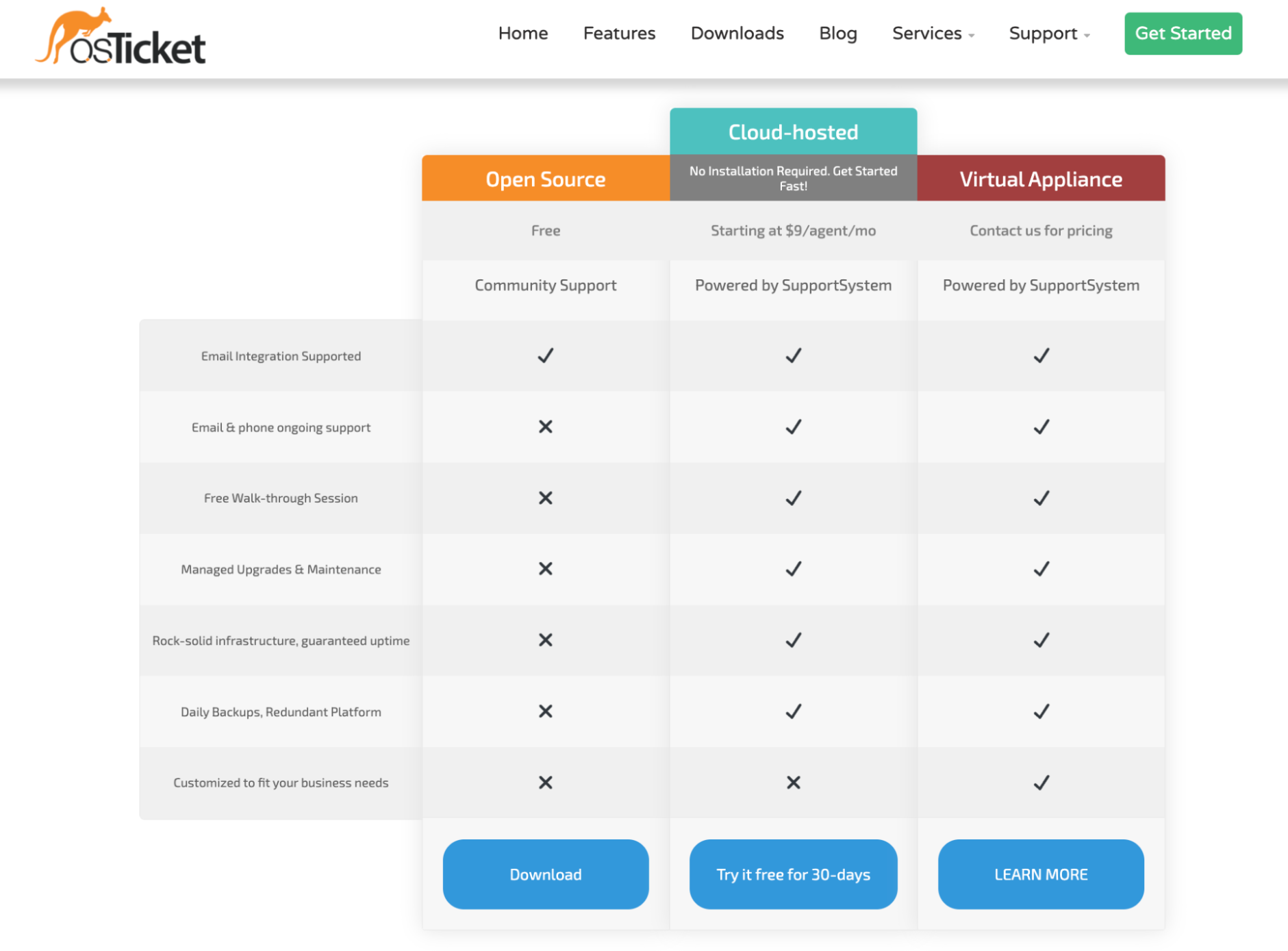
Task: Click Open Source X for Daily Backups row
Action: [x=546, y=711]
